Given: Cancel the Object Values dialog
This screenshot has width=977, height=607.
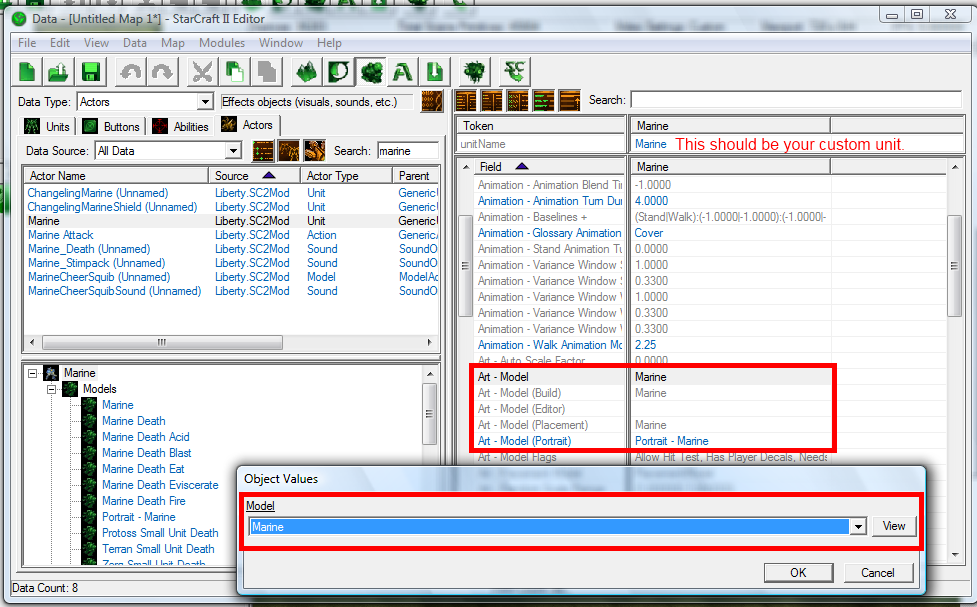Looking at the screenshot, I should click(x=878, y=573).
